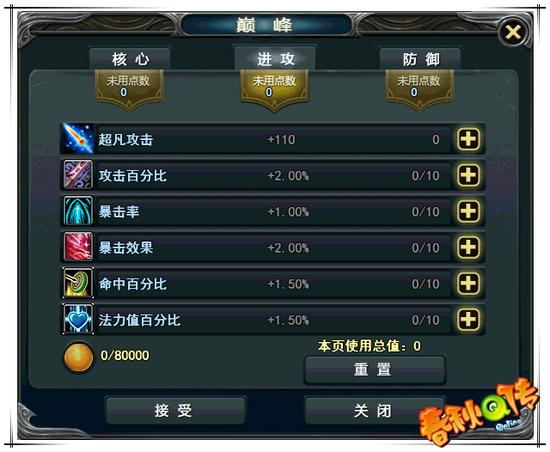This screenshot has height=452, width=550.
Task: Click the orange orb currency icon
Action: click(x=78, y=357)
